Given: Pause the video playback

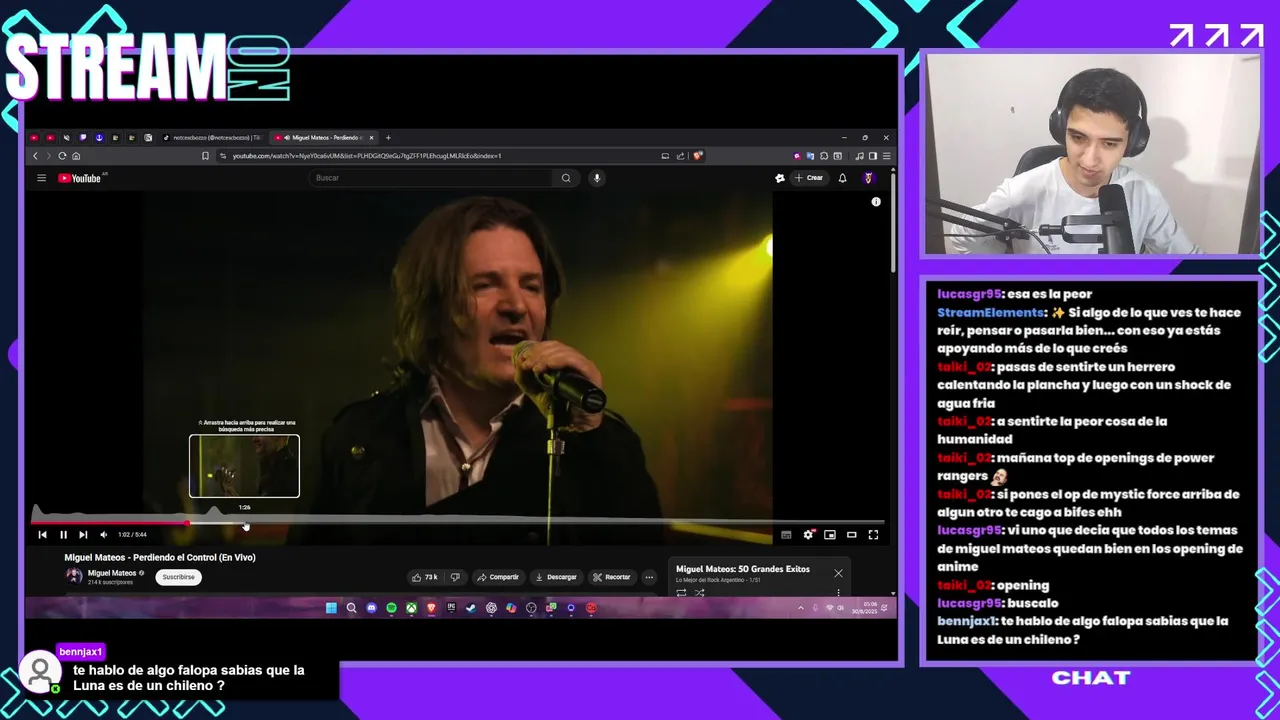Looking at the screenshot, I should pyautogui.click(x=63, y=535).
